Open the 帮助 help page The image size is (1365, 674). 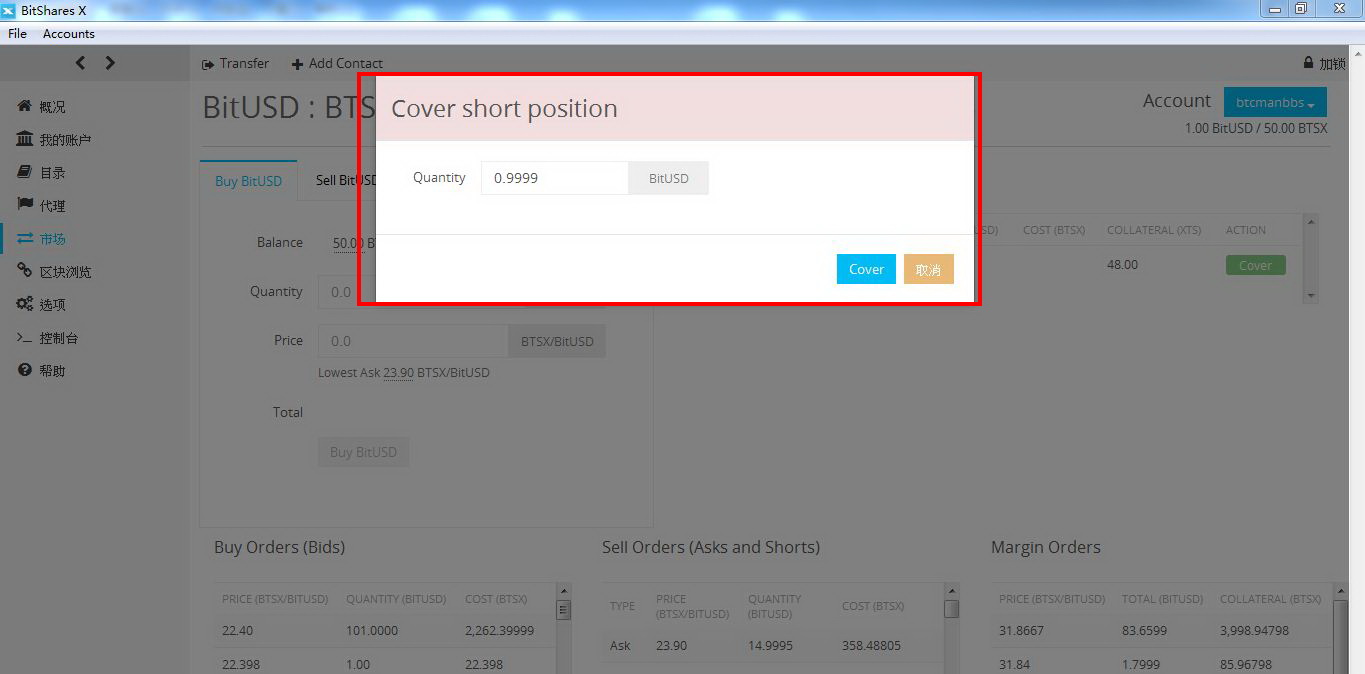pos(41,371)
